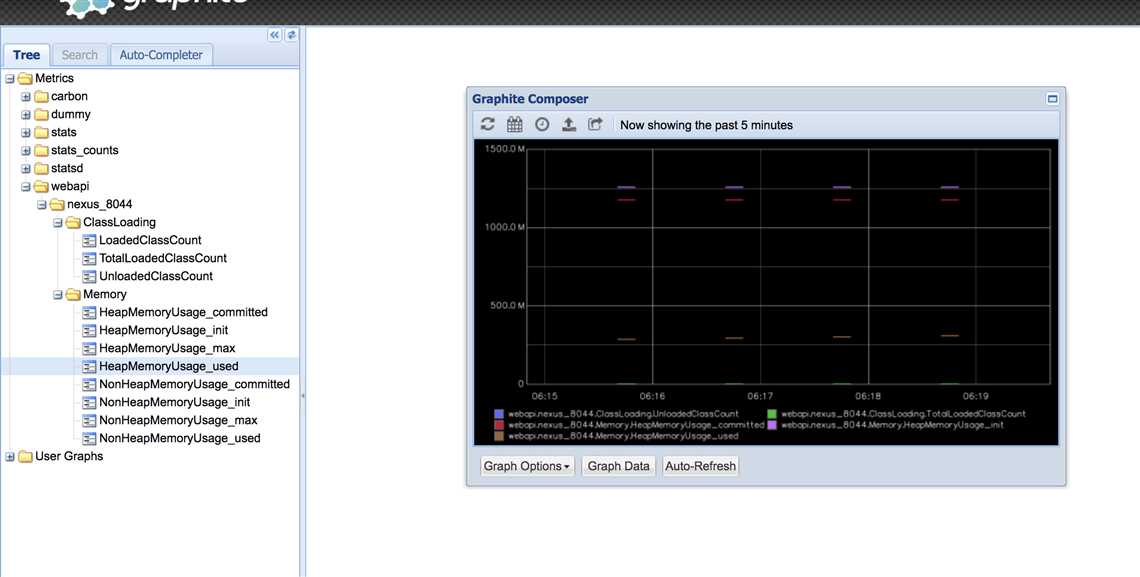Open the Auto-Completer tab
Image resolution: width=1140 pixels, height=577 pixels.
tap(161, 55)
